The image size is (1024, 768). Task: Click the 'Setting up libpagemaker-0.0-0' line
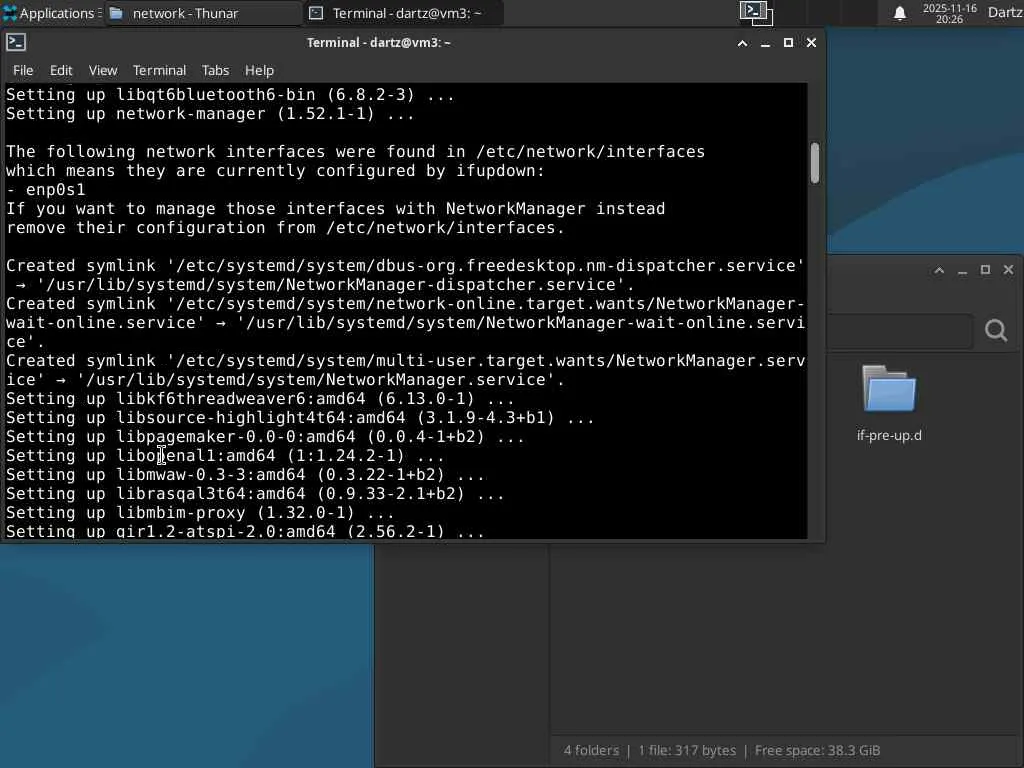264,436
